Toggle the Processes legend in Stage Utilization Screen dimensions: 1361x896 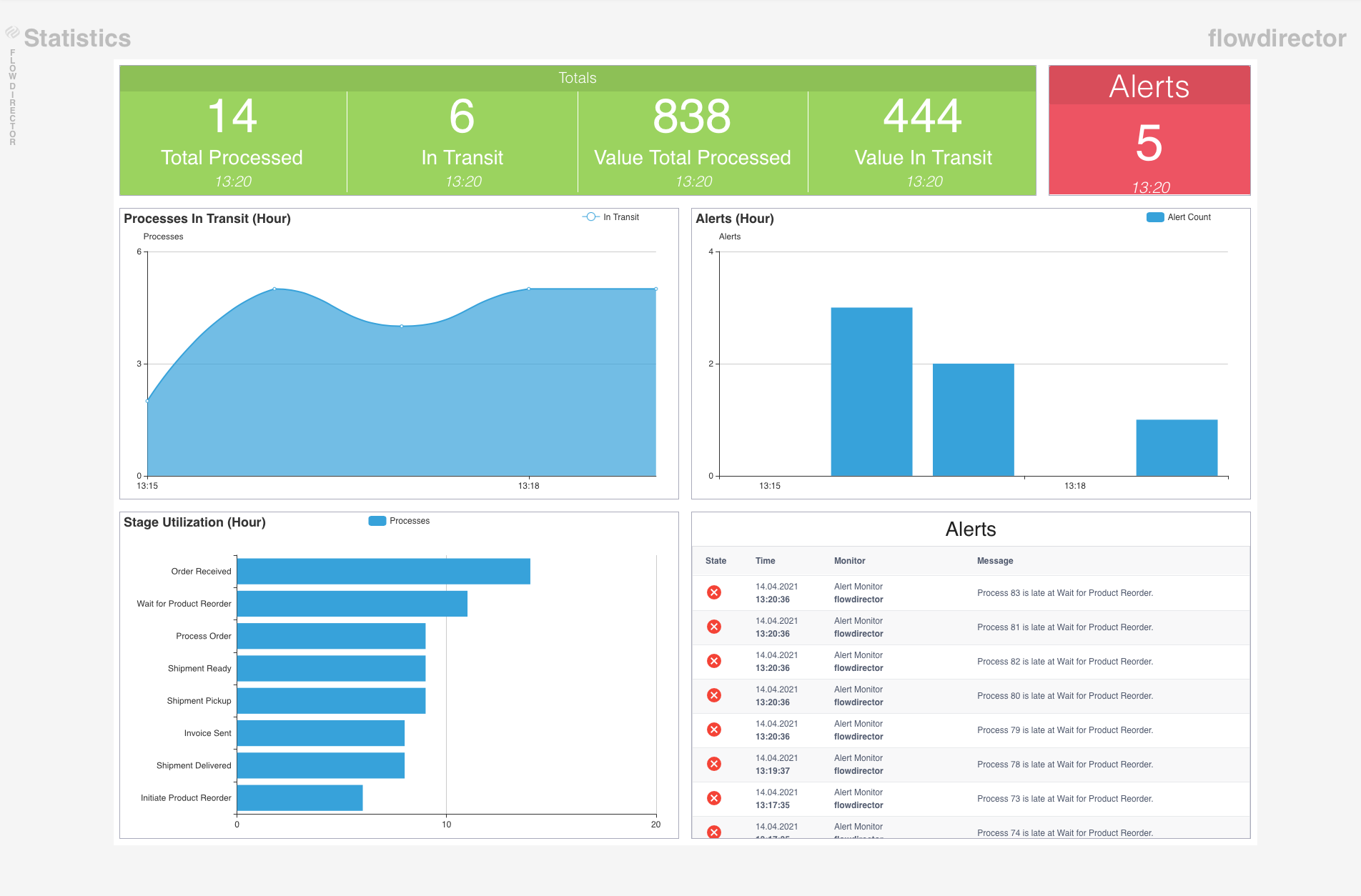(x=400, y=521)
